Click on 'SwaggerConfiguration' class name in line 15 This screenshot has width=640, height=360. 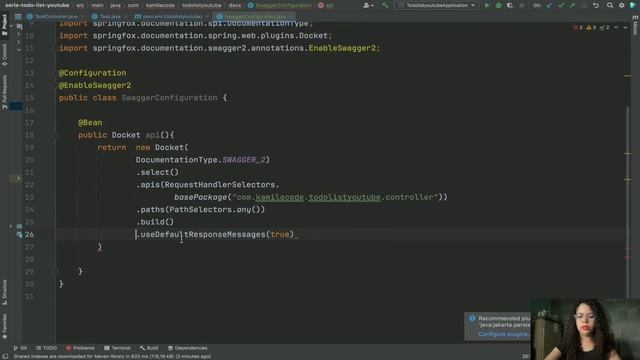pos(169,98)
